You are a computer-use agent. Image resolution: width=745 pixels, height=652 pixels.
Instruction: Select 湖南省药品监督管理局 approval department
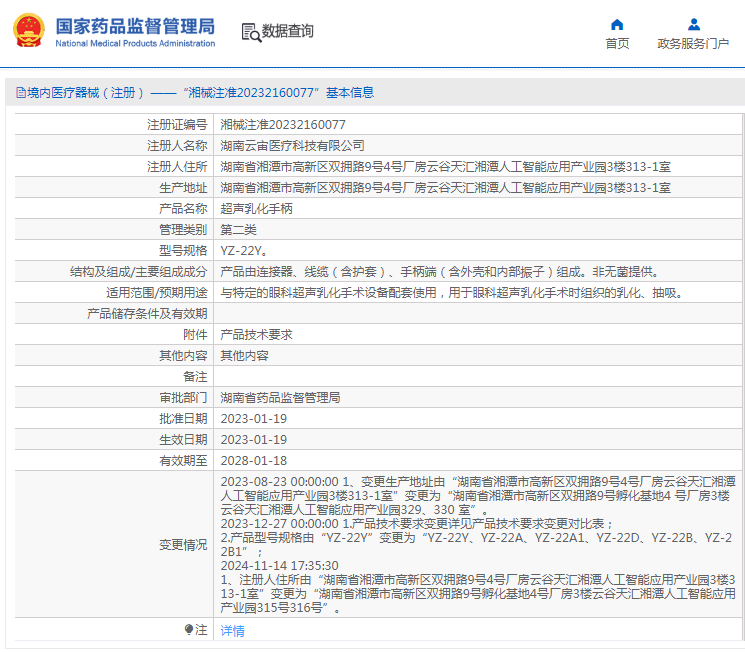click(x=280, y=398)
